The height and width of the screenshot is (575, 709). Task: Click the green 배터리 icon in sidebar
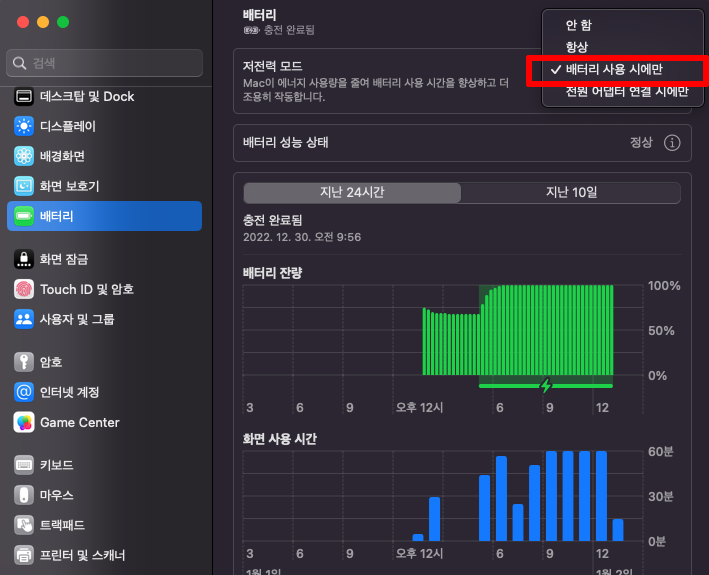[24, 216]
